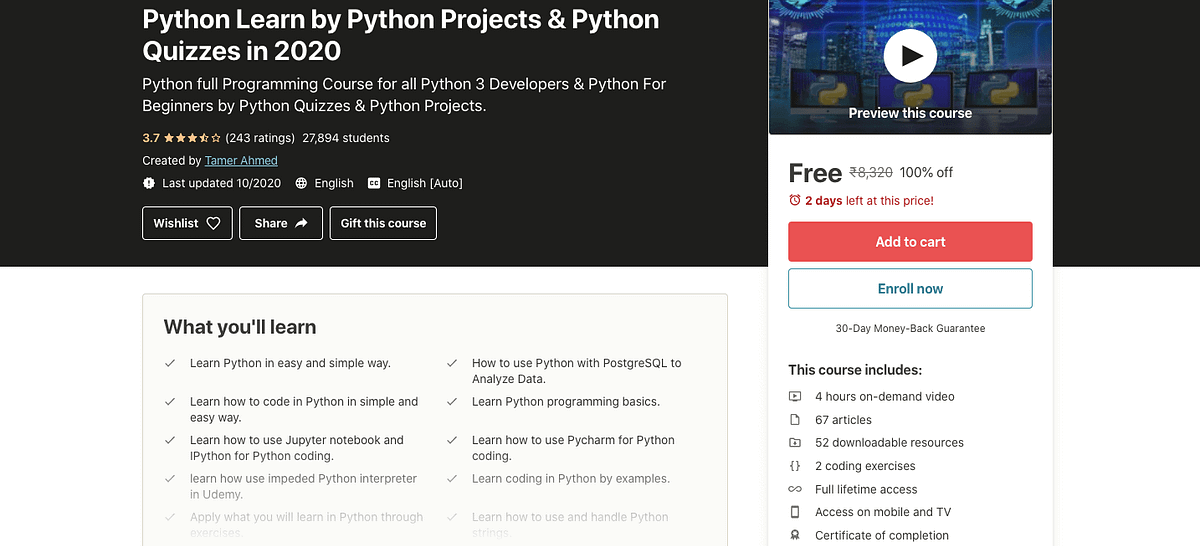Click the red alarm clock icon
Screen dimensions: 1200x546
795,201
